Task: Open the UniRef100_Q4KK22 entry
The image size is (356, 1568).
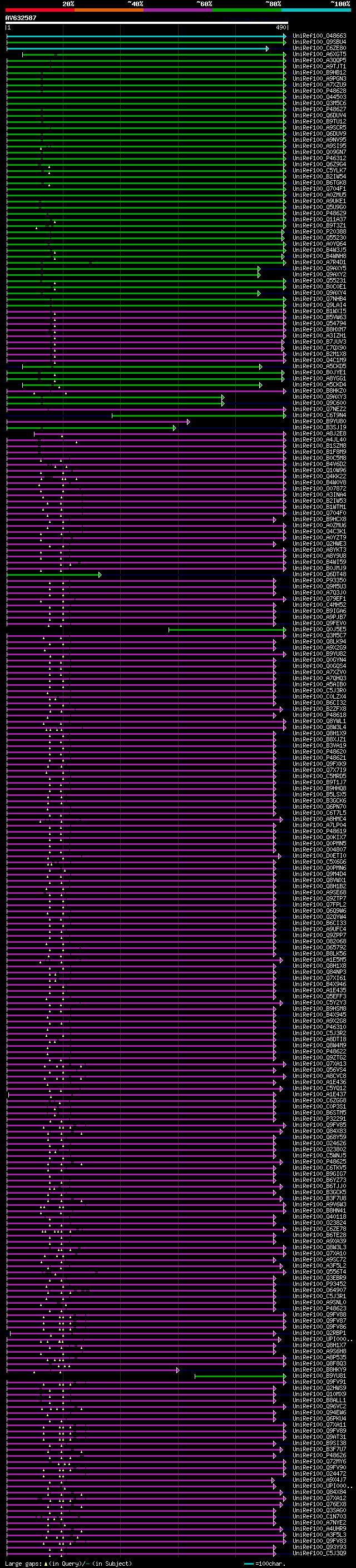Action: pos(319,476)
